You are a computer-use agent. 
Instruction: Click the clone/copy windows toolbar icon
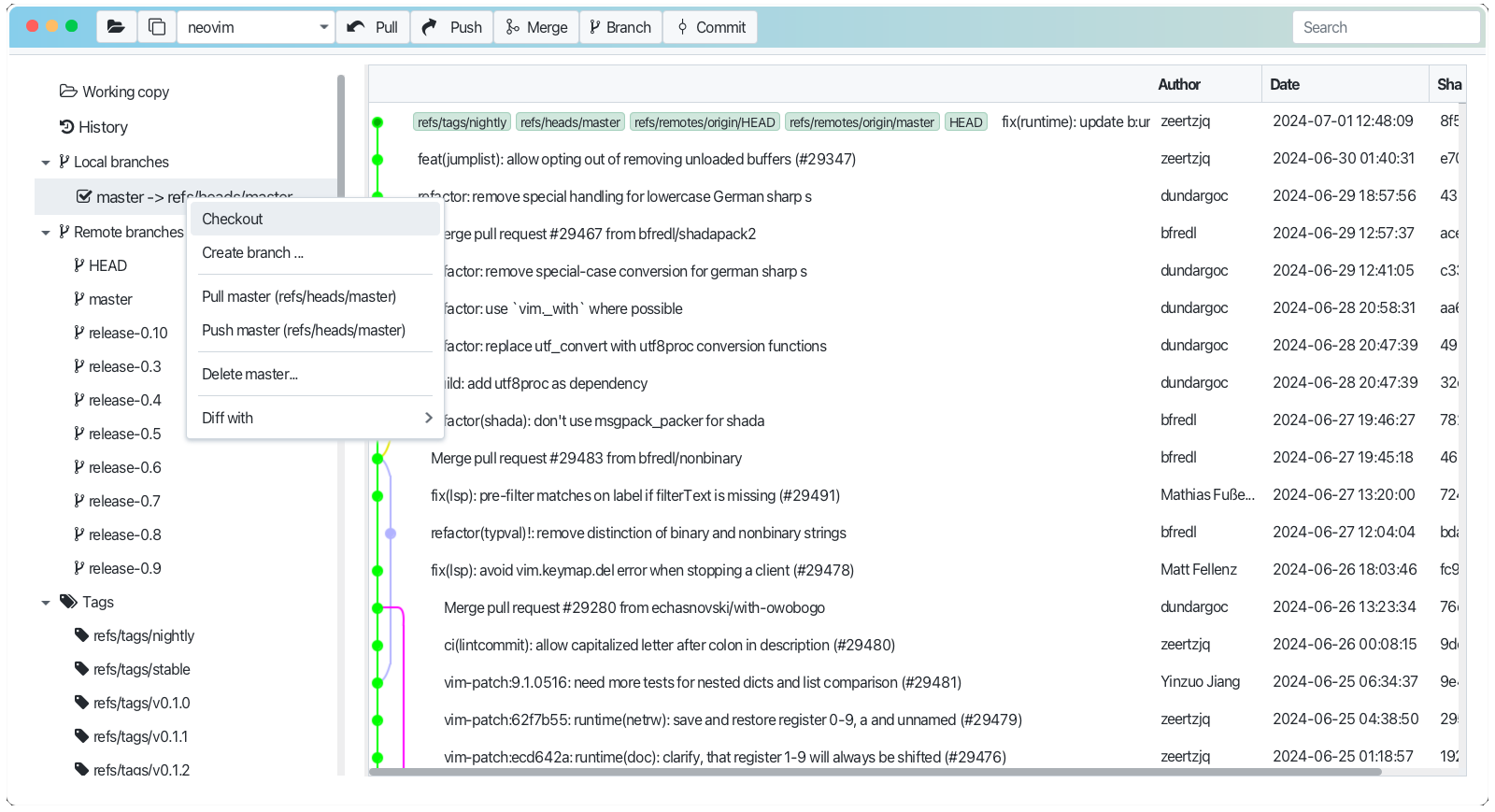[157, 27]
